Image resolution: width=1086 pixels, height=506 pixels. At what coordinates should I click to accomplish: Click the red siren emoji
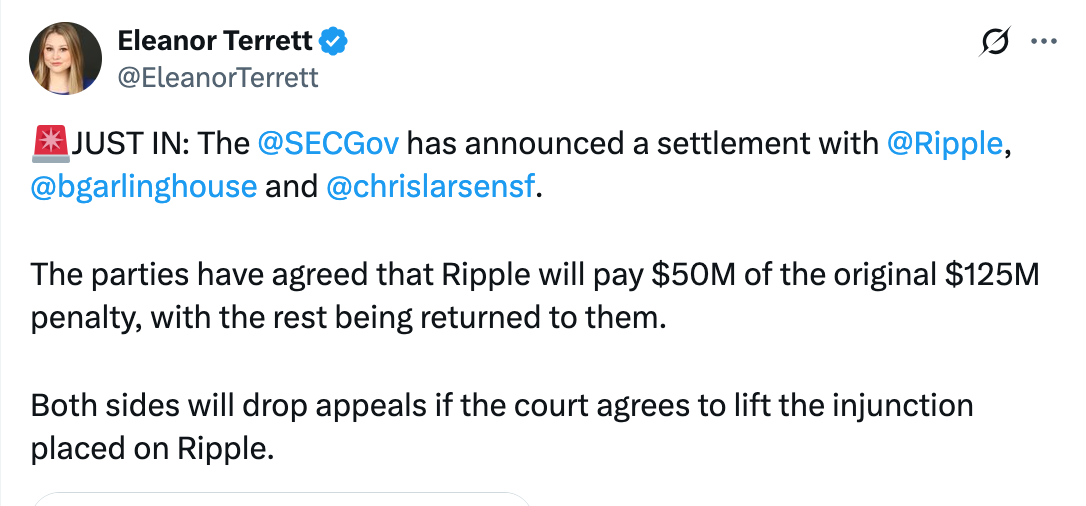[x=50, y=143]
